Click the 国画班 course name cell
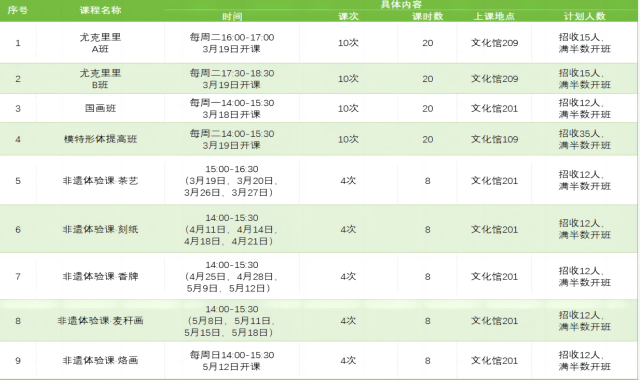This screenshot has height=380, width=640. point(100,109)
